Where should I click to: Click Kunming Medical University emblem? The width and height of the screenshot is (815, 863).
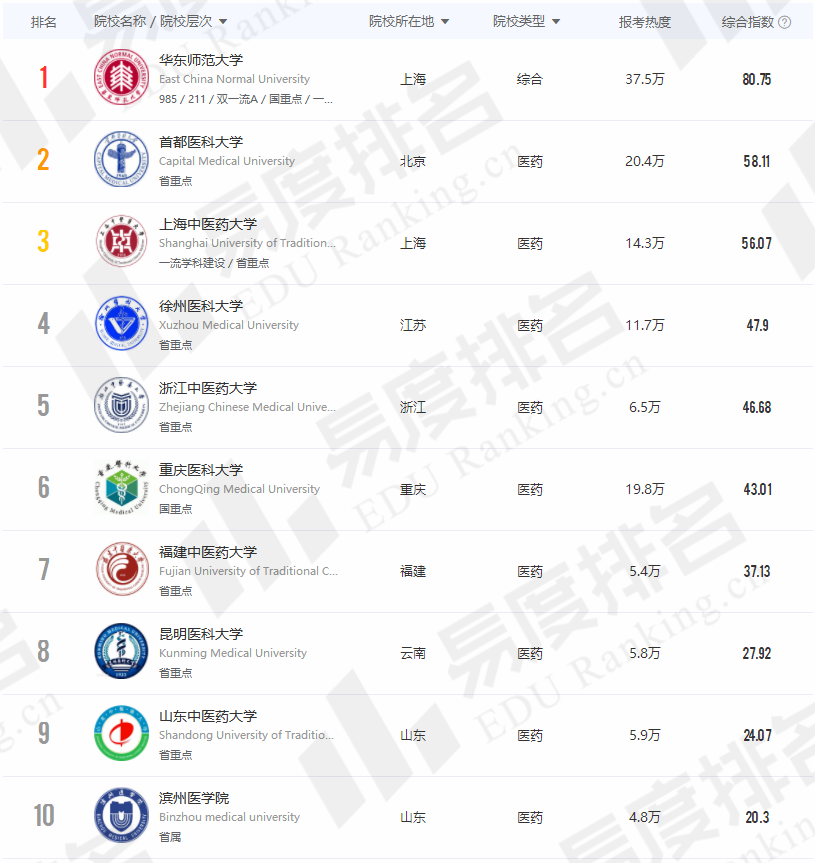[121, 652]
